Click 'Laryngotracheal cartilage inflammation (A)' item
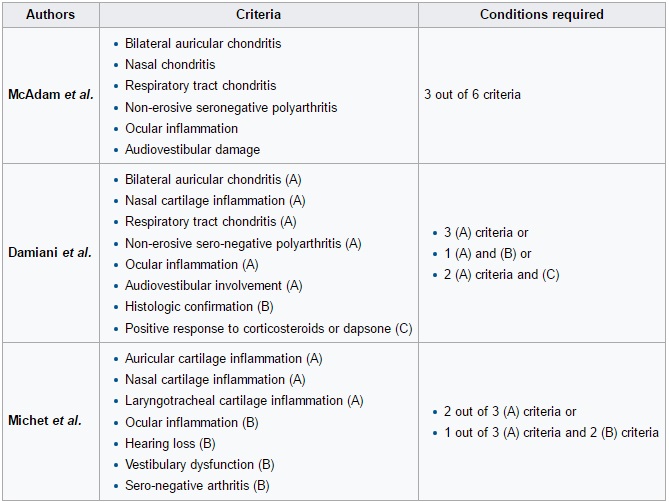 pos(244,401)
